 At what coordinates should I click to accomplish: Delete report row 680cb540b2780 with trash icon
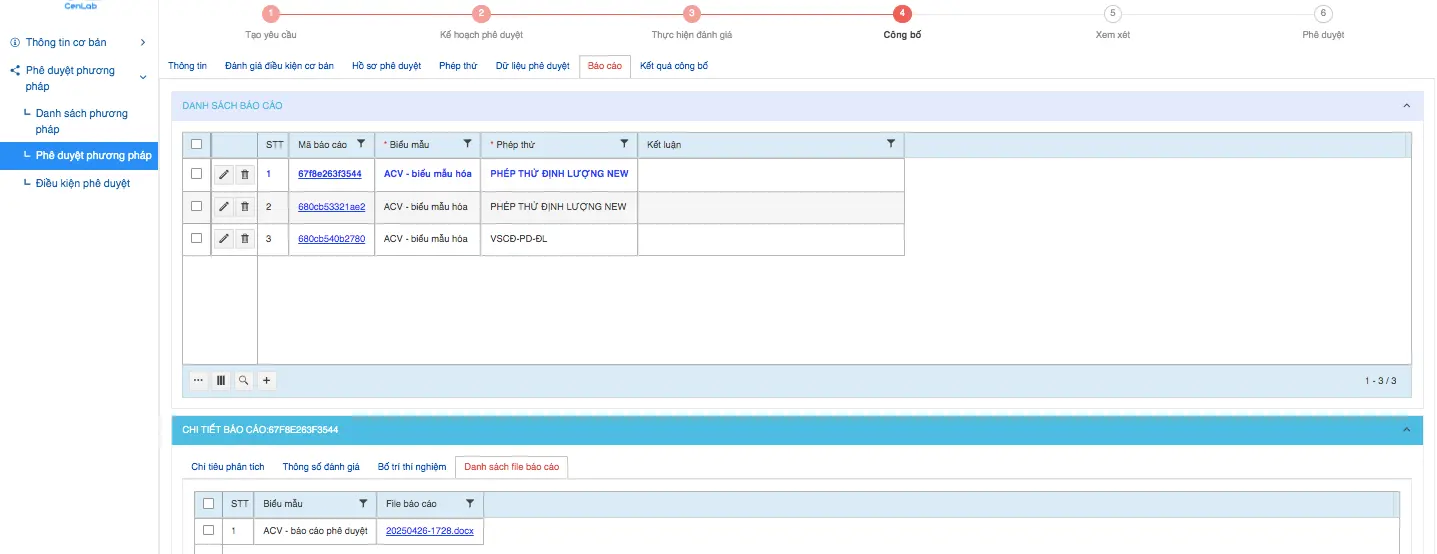[x=245, y=239]
